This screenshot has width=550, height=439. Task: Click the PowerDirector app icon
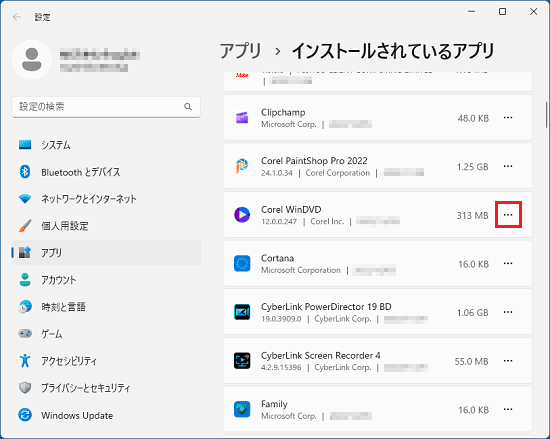pyautogui.click(x=242, y=312)
